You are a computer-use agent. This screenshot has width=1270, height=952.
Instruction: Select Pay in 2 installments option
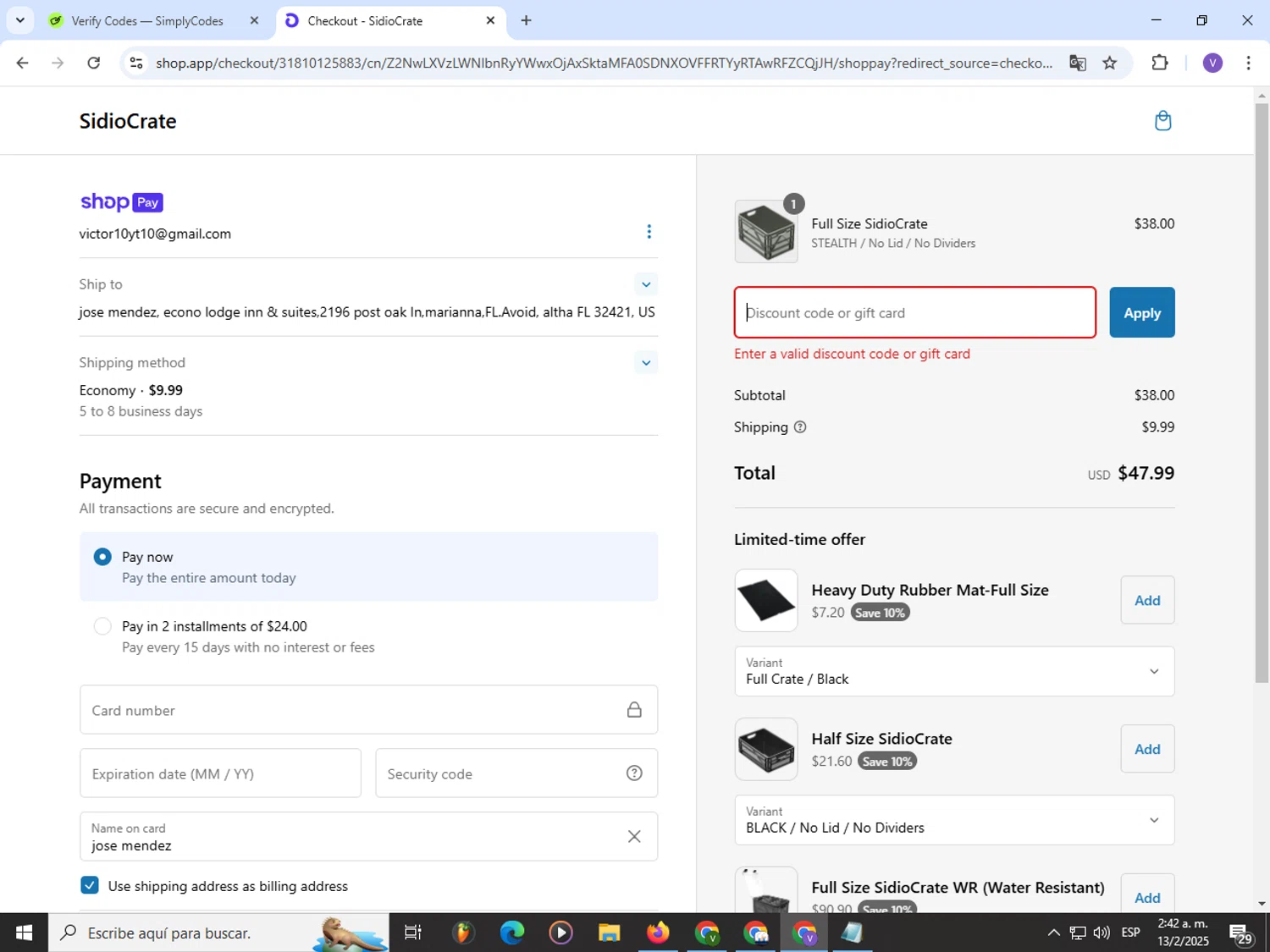coord(102,626)
